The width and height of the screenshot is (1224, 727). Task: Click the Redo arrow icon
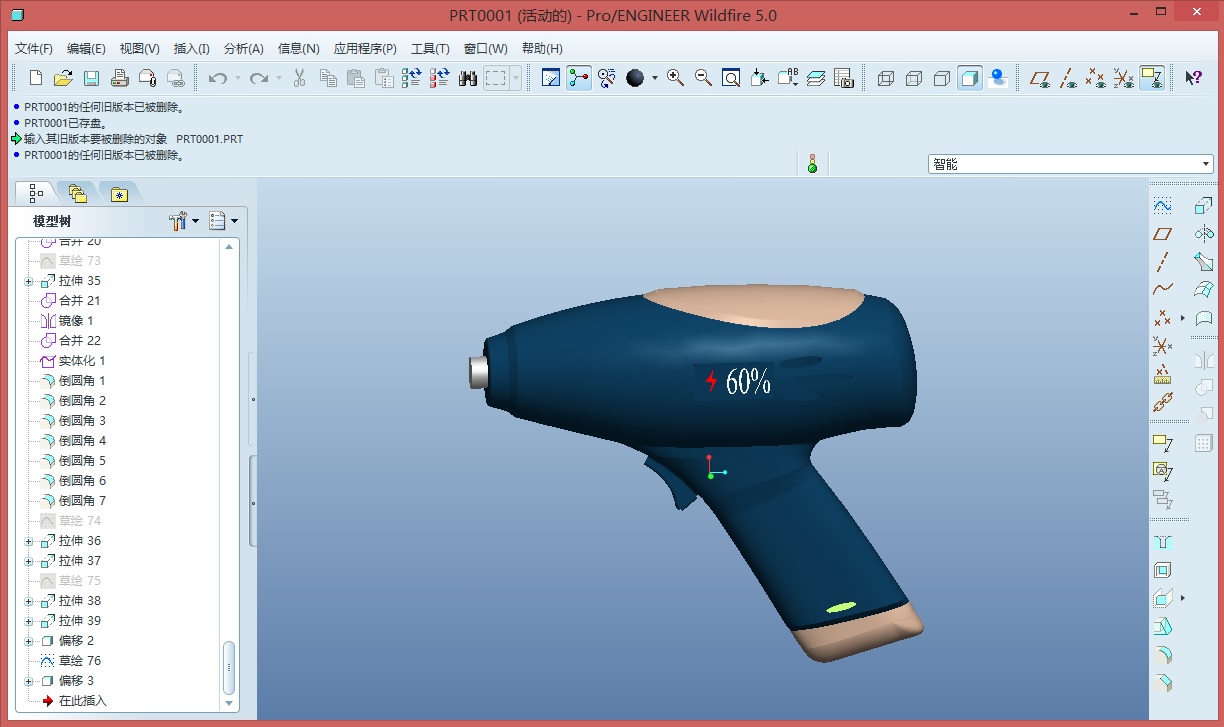pyautogui.click(x=259, y=78)
